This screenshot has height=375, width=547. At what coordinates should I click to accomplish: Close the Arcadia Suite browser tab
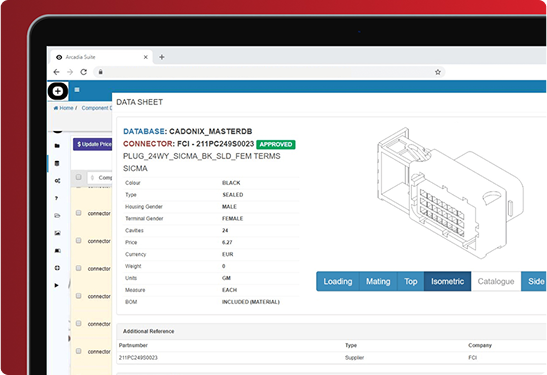click(x=146, y=57)
